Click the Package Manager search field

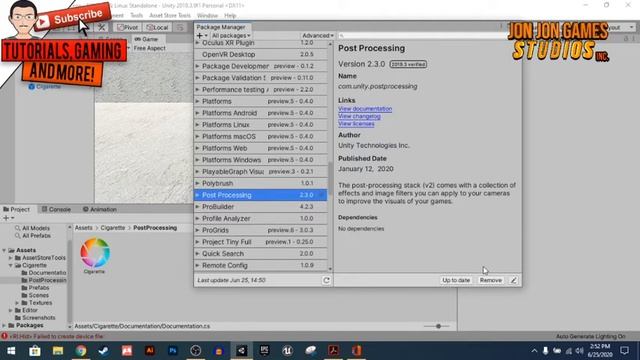pyautogui.click(x=420, y=36)
